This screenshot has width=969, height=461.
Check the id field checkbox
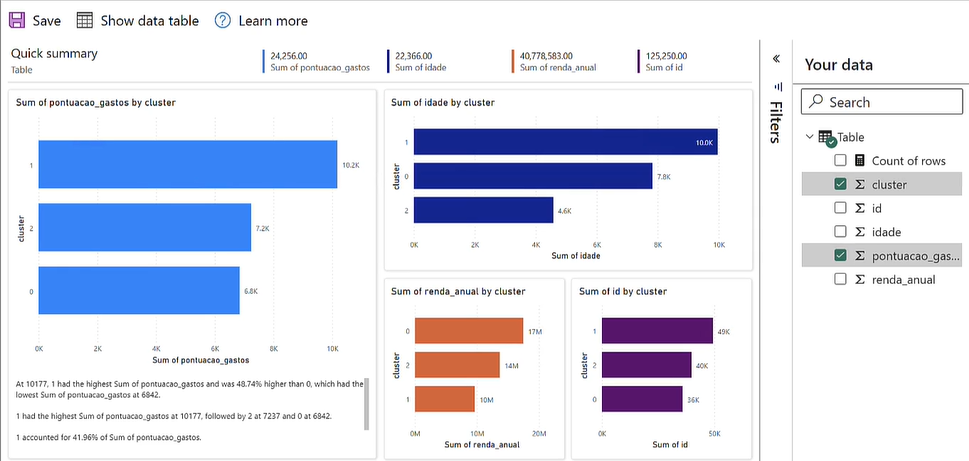point(840,208)
